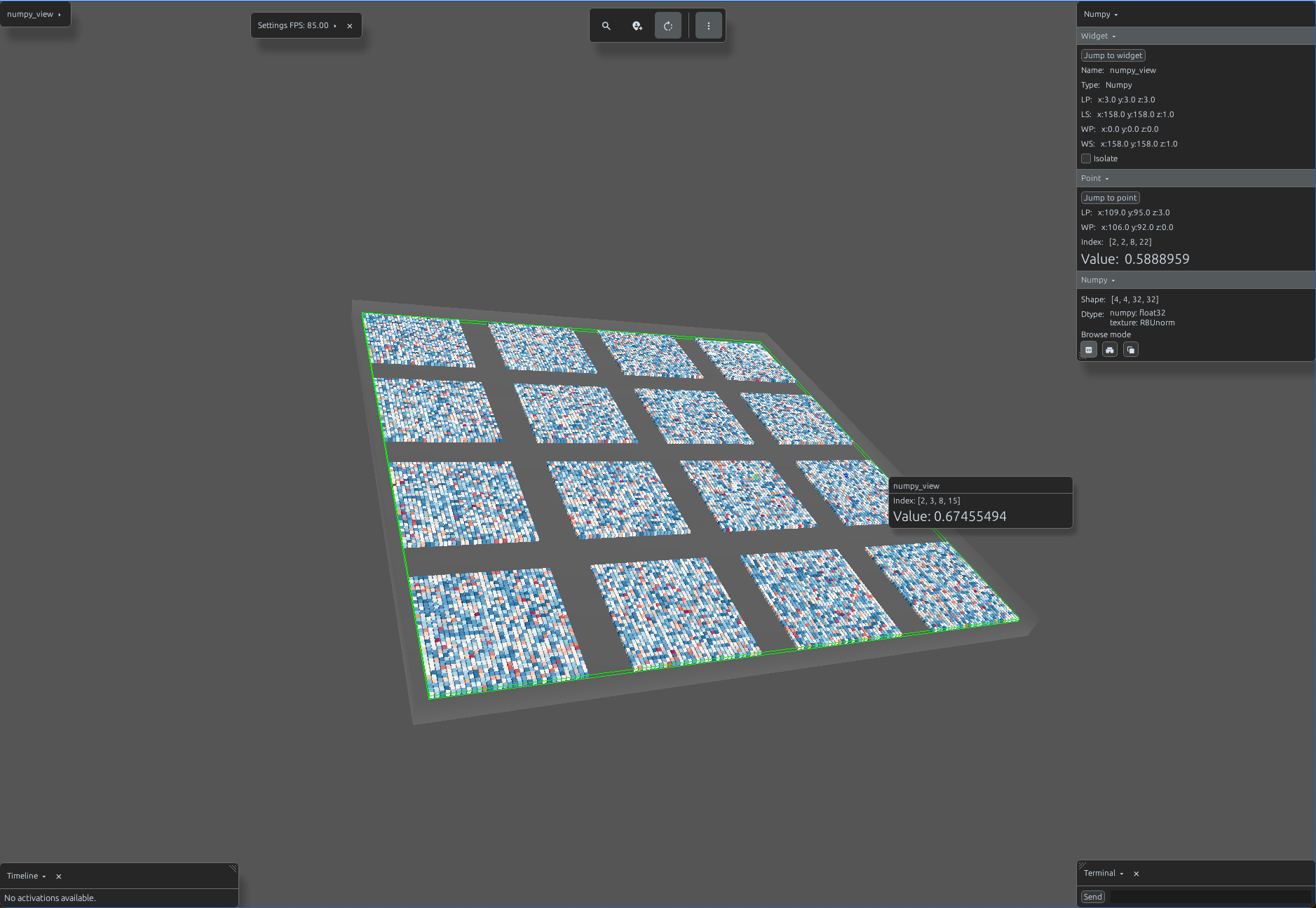Click the location pin with arrow icon
The image size is (1316, 908).
(637, 26)
